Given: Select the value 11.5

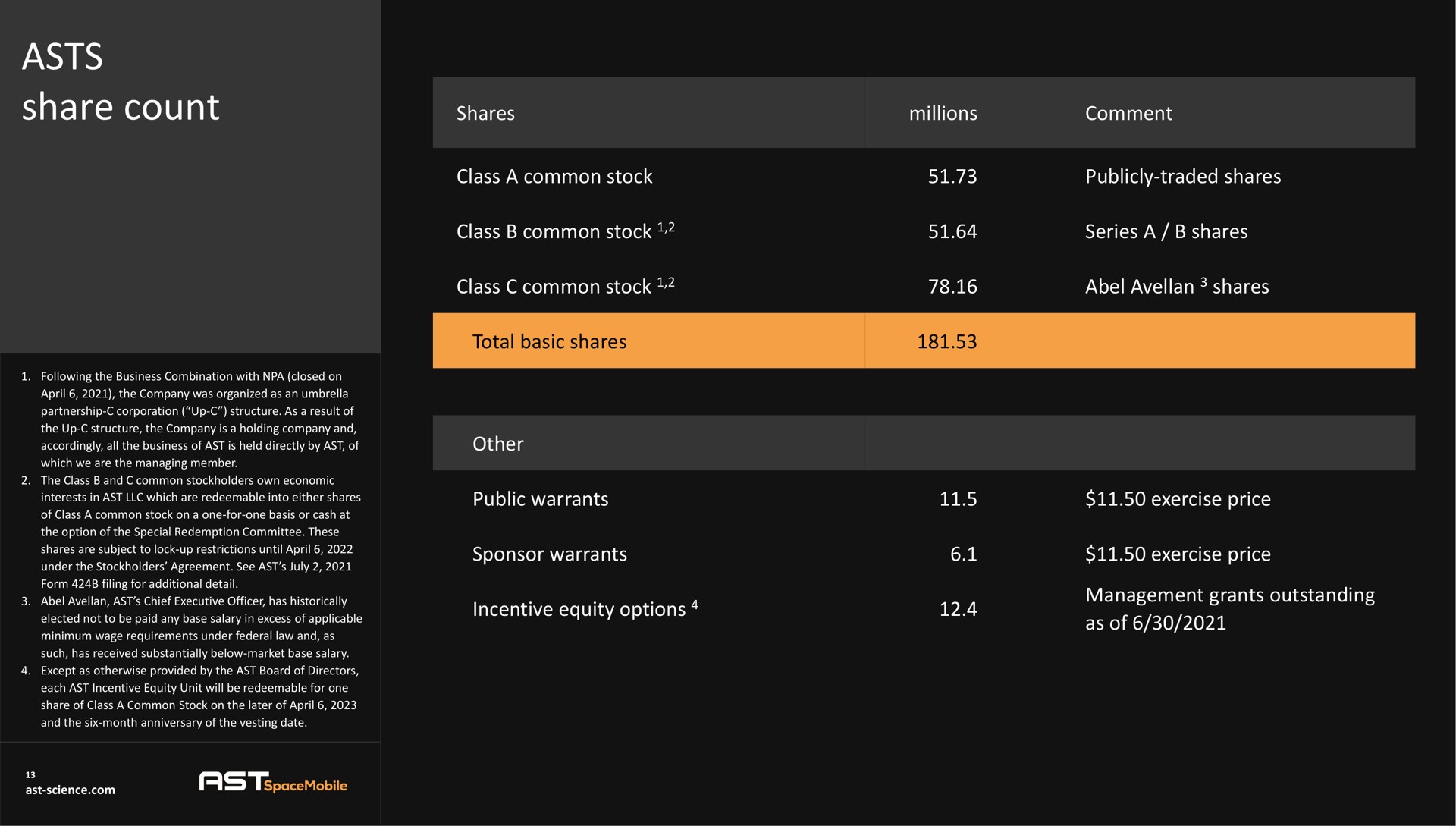Looking at the screenshot, I should point(958,498).
